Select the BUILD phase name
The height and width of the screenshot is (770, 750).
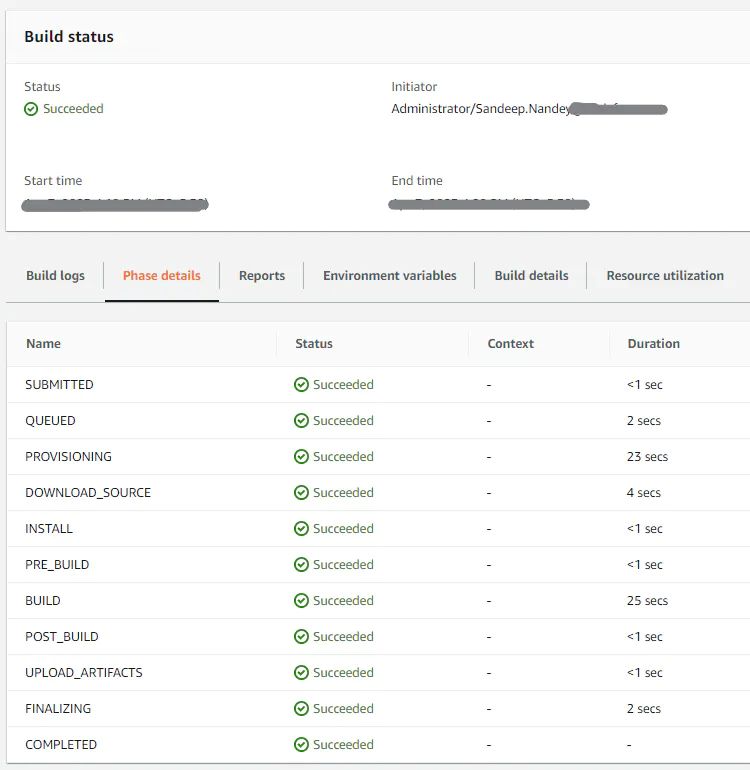[43, 601]
